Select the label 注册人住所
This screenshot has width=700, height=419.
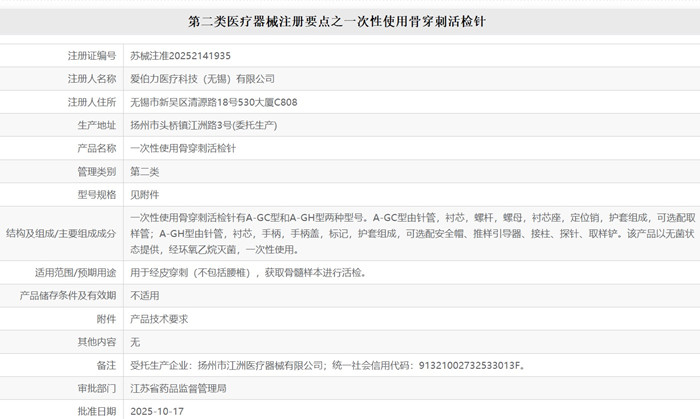click(x=92, y=102)
